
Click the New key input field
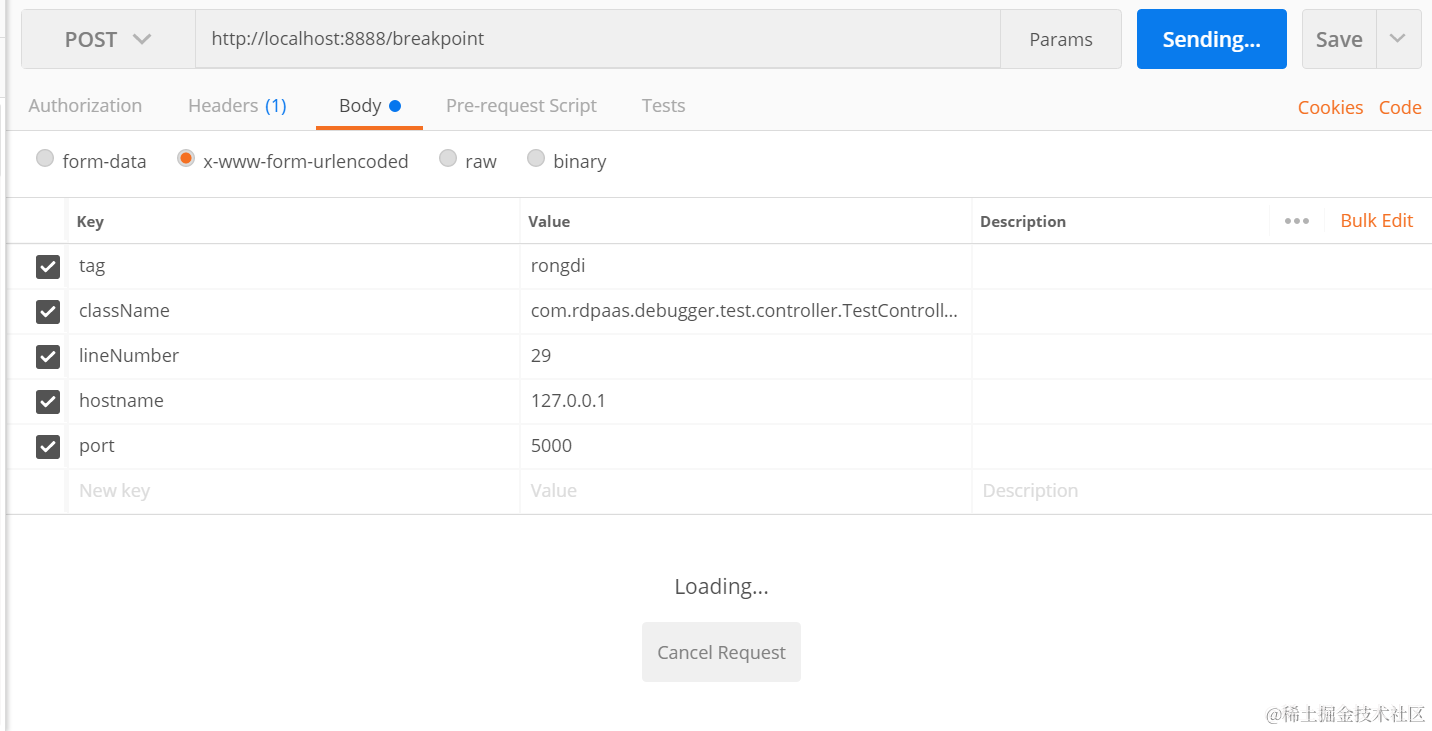pos(294,491)
